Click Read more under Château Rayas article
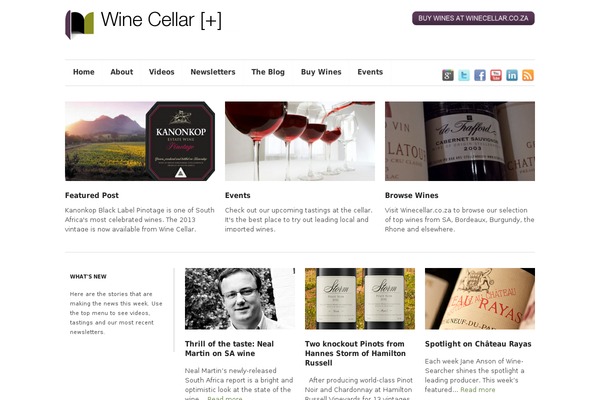This screenshot has width=600, height=400. (478, 390)
